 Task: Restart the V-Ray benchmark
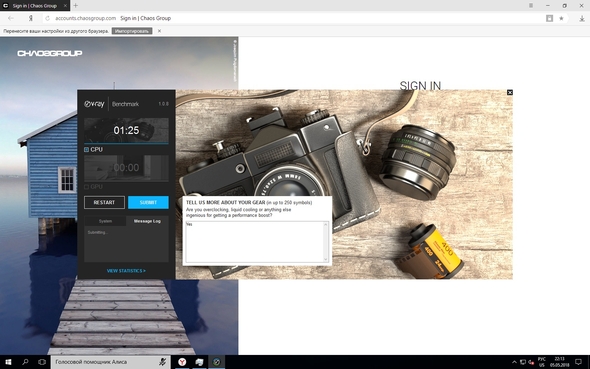tap(104, 202)
